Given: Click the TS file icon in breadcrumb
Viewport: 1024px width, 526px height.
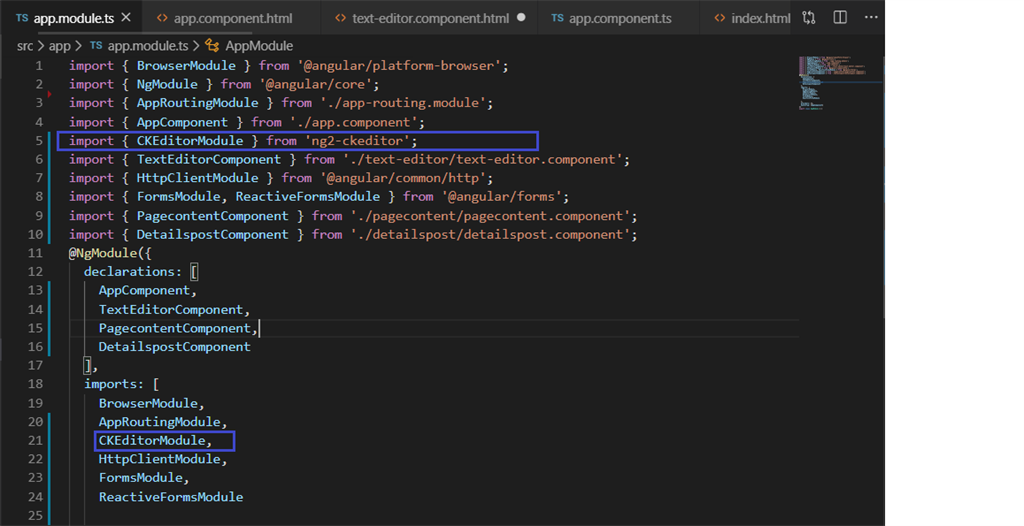Looking at the screenshot, I should coord(96,46).
